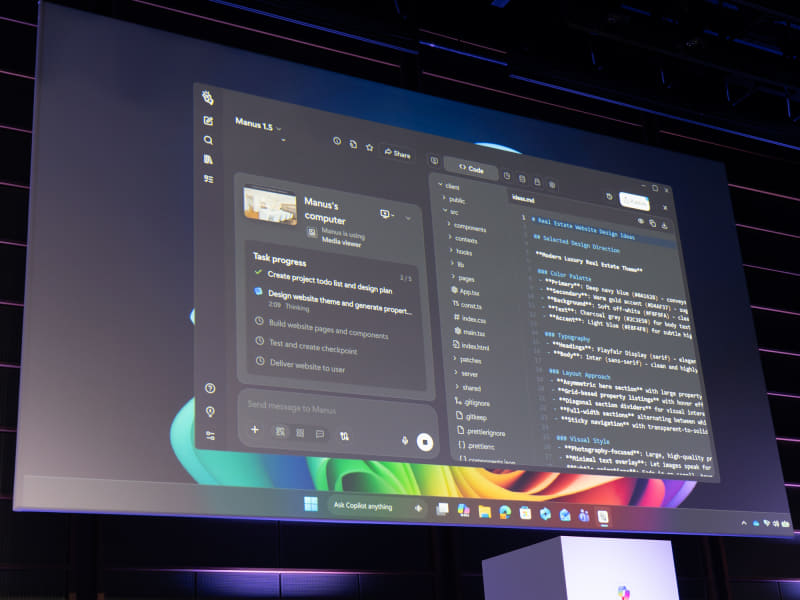Expand the pages folder
The width and height of the screenshot is (800, 600).
point(463,279)
